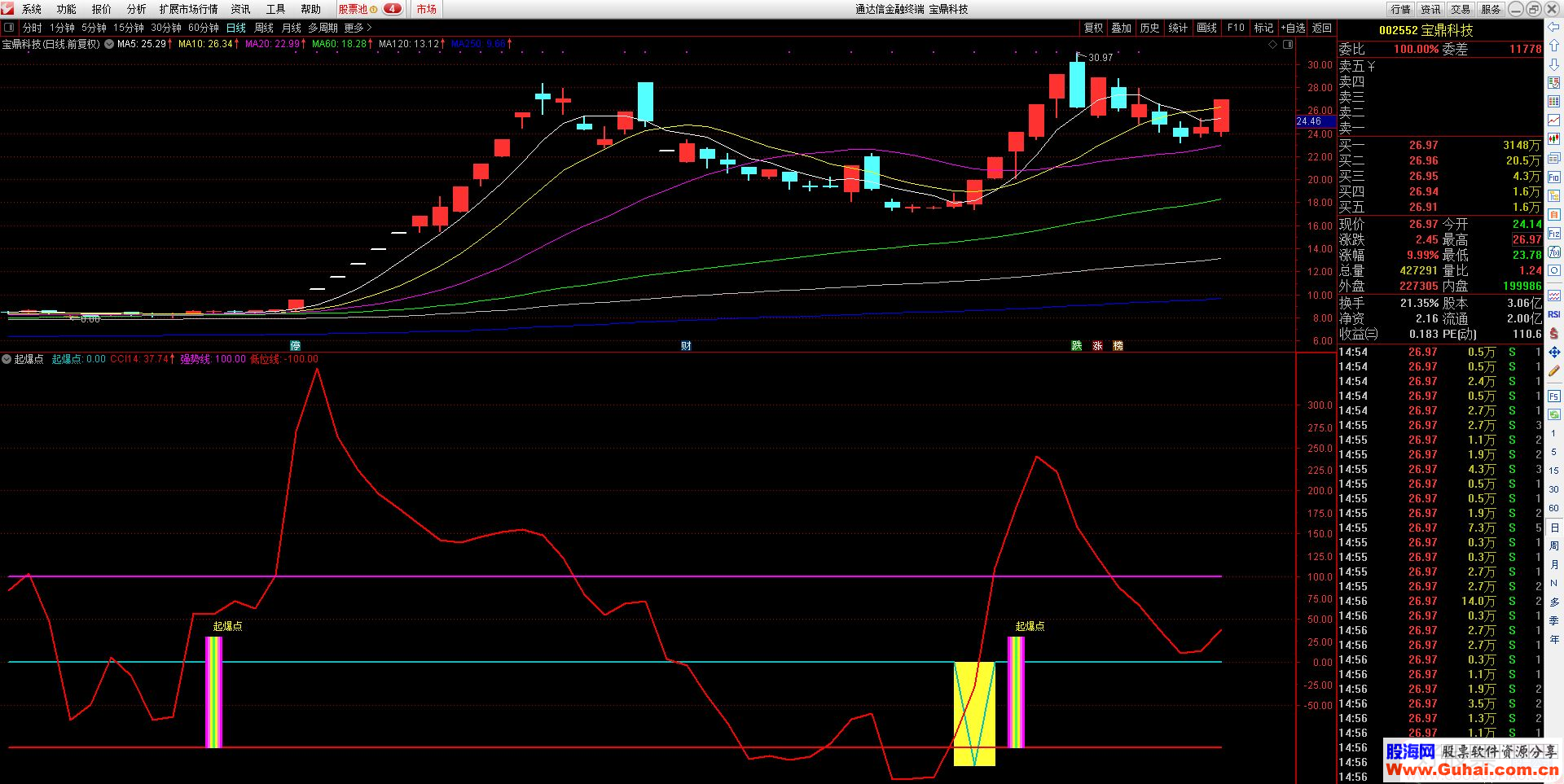Click the diamond icon at chart top right
Image resolution: width=1564 pixels, height=784 pixels.
(x=1273, y=45)
